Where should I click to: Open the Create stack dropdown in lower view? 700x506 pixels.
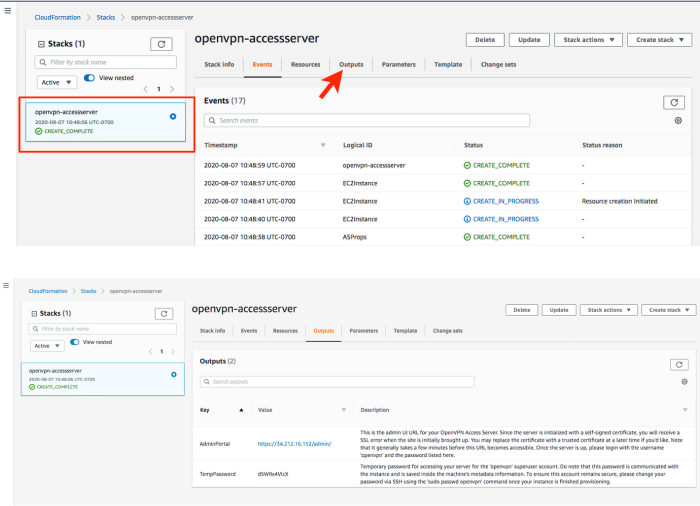coord(668,310)
